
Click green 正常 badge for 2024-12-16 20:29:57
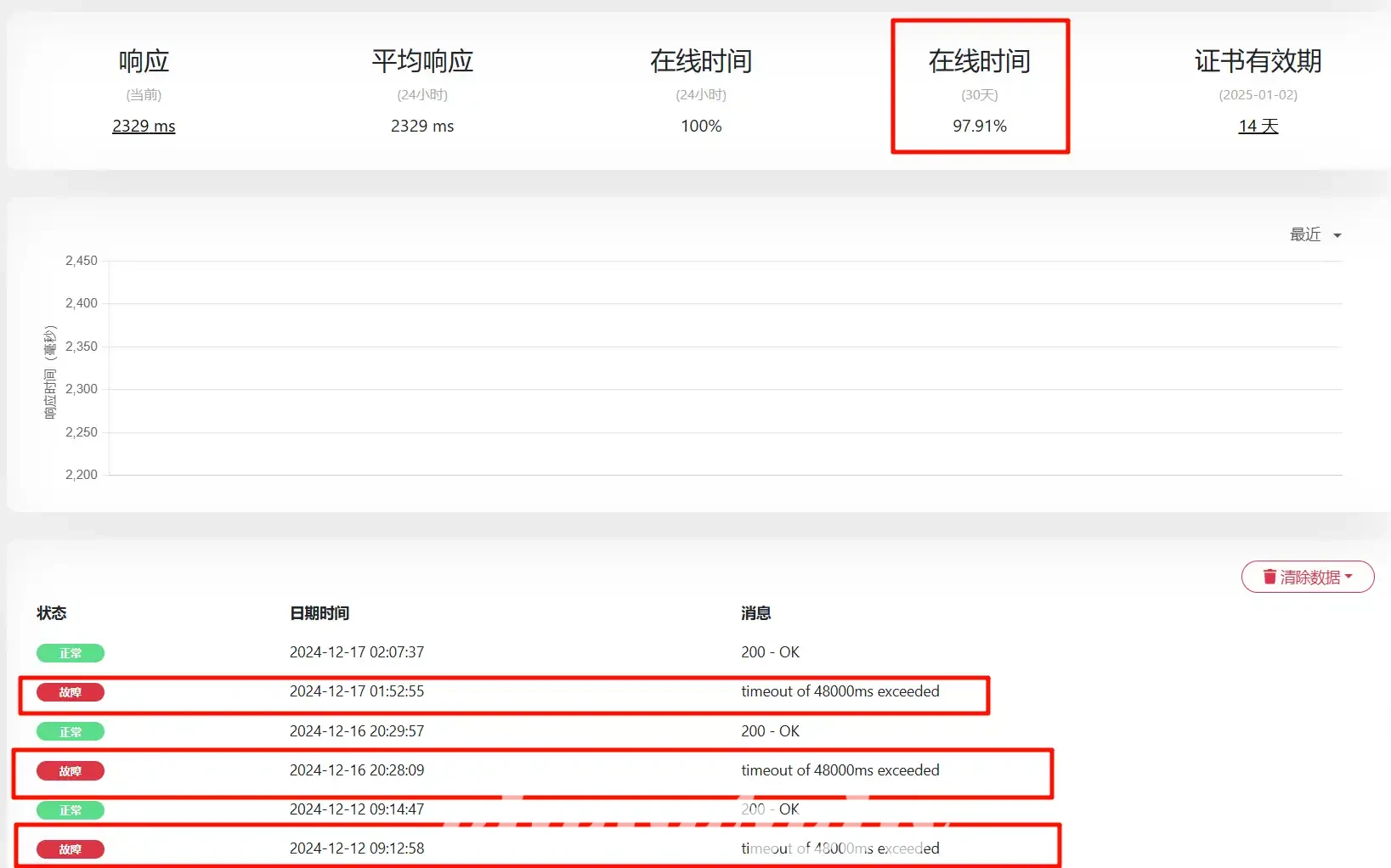tap(71, 731)
